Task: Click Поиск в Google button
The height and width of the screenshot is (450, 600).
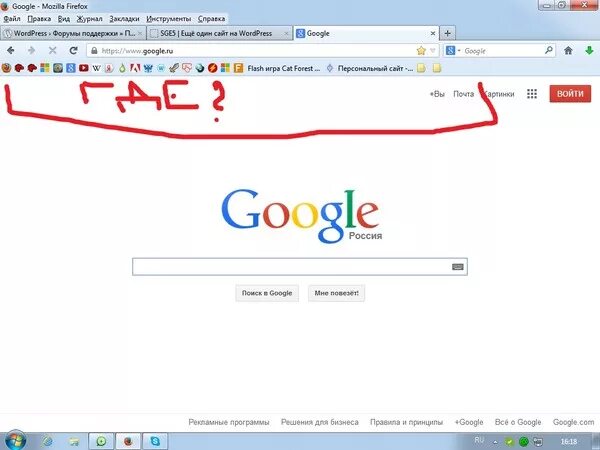Action: (267, 293)
